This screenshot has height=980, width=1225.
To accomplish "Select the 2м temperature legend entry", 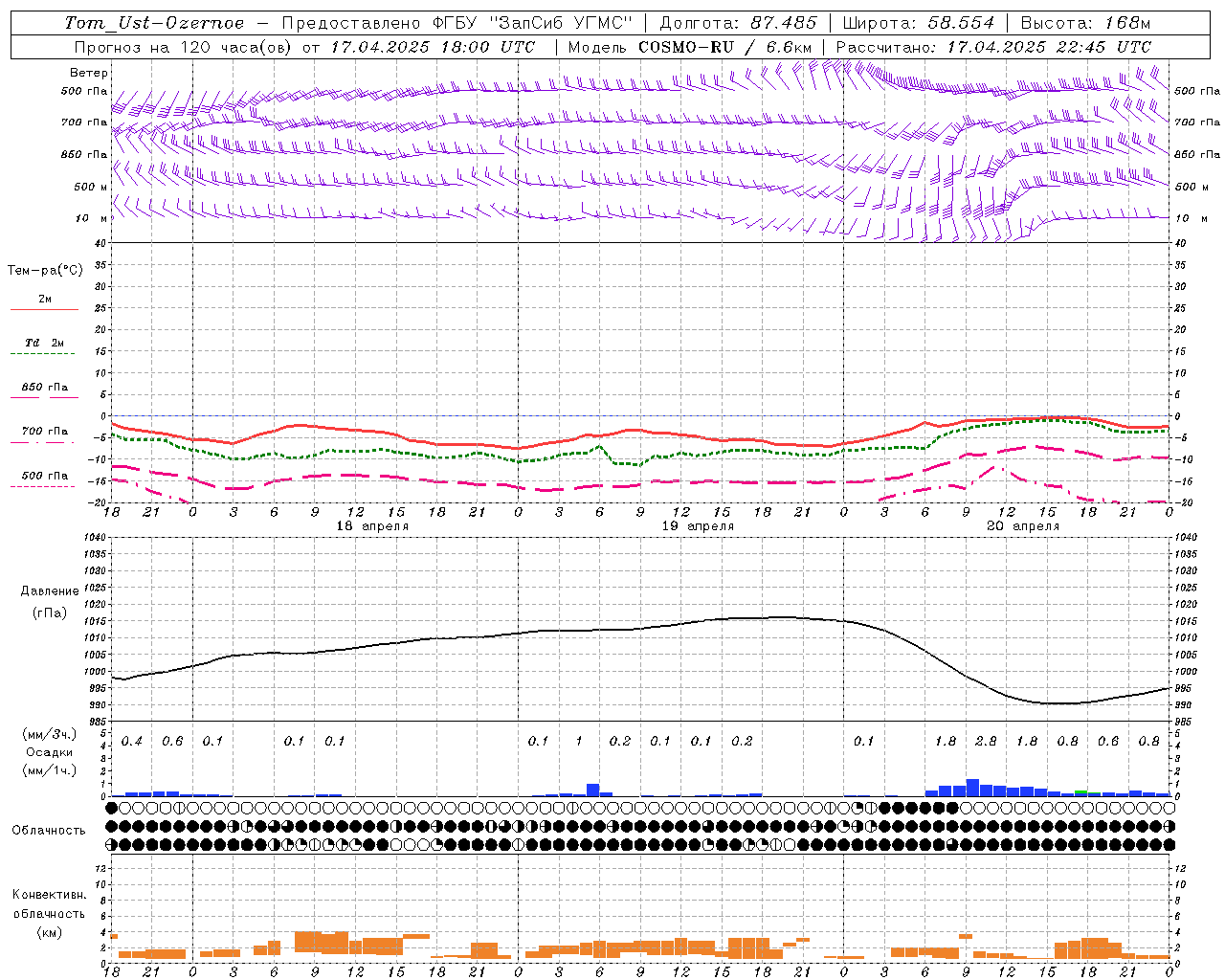I will pos(45,300).
